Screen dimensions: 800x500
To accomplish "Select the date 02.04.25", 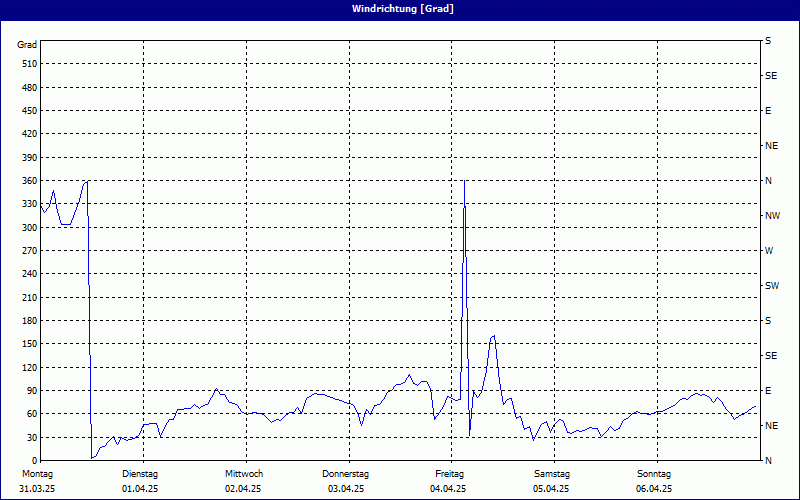I will pyautogui.click(x=243, y=489).
